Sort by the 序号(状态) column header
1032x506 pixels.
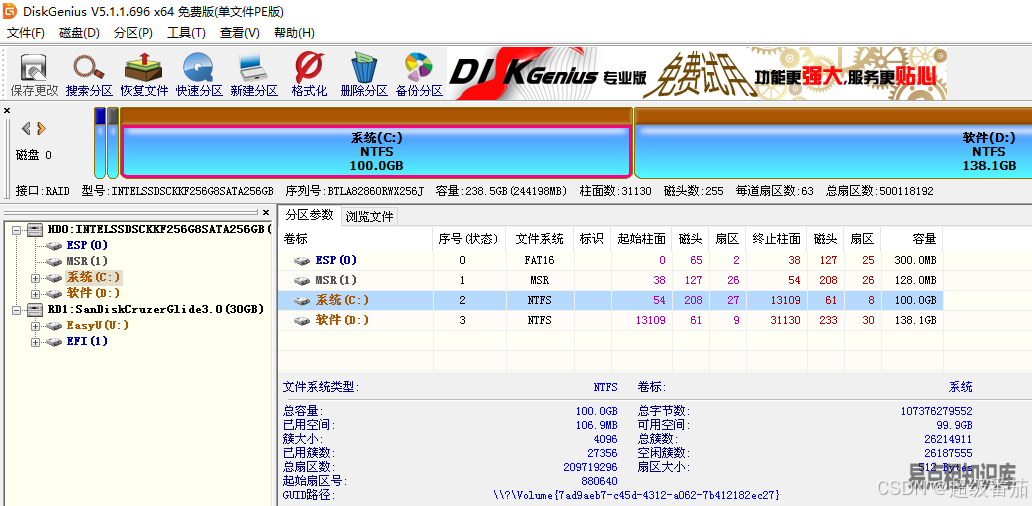click(x=469, y=239)
